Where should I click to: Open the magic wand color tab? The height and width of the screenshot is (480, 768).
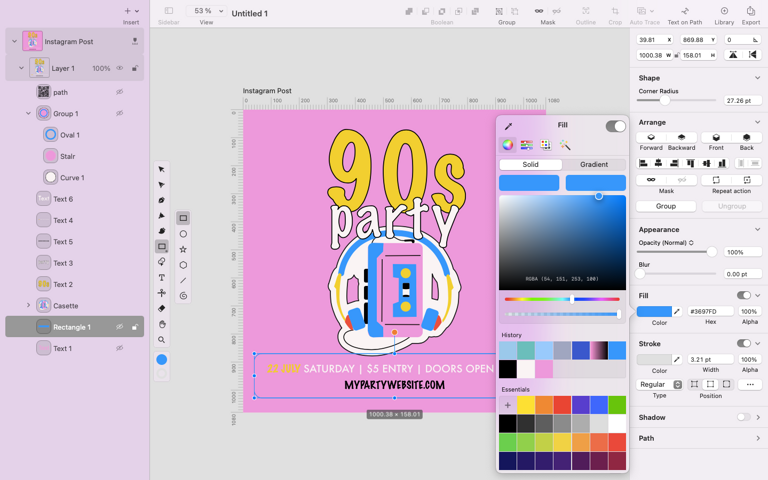[565, 145]
